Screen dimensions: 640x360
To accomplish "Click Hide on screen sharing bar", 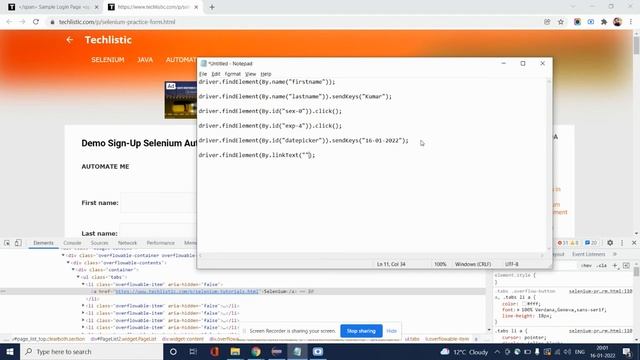I will (x=391, y=331).
